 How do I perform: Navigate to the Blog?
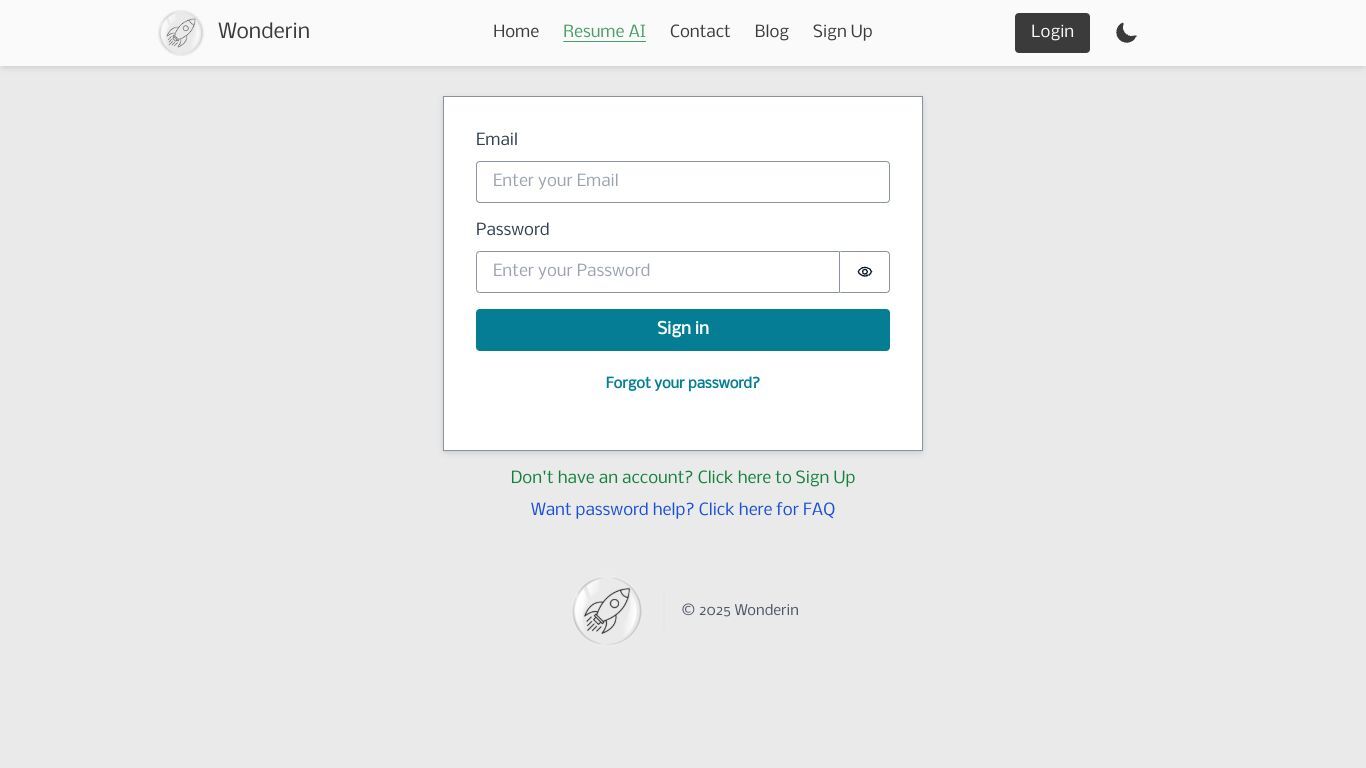click(x=771, y=32)
